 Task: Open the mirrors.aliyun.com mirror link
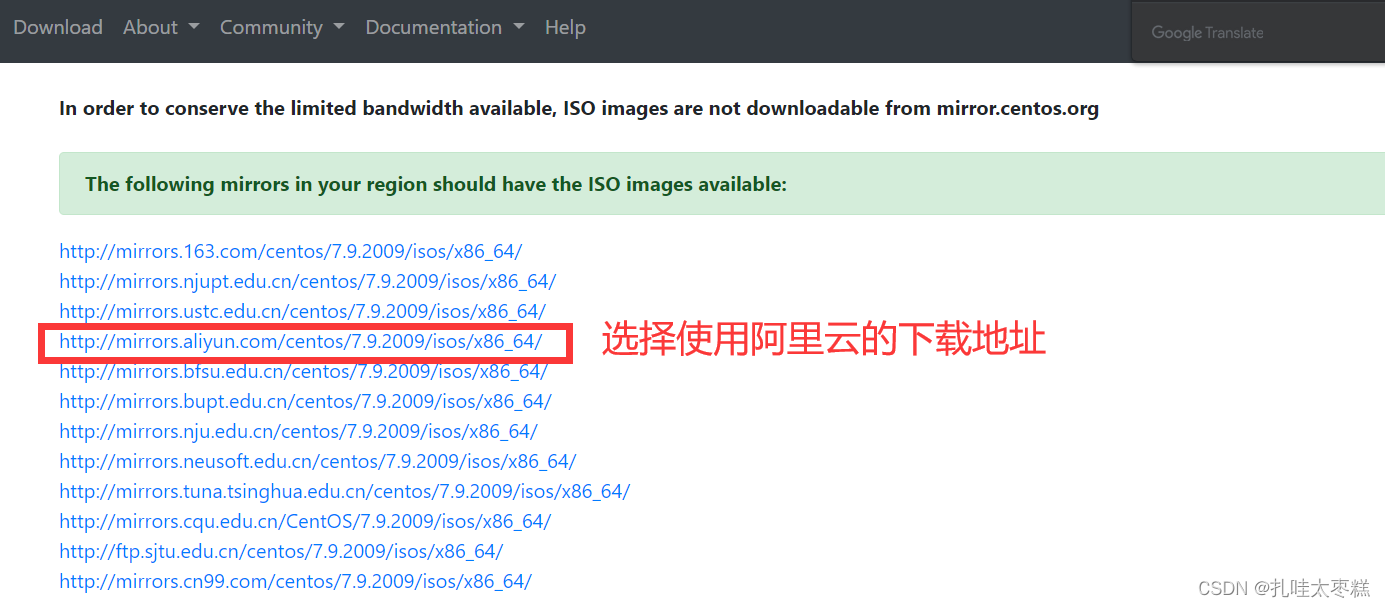[x=300, y=341]
